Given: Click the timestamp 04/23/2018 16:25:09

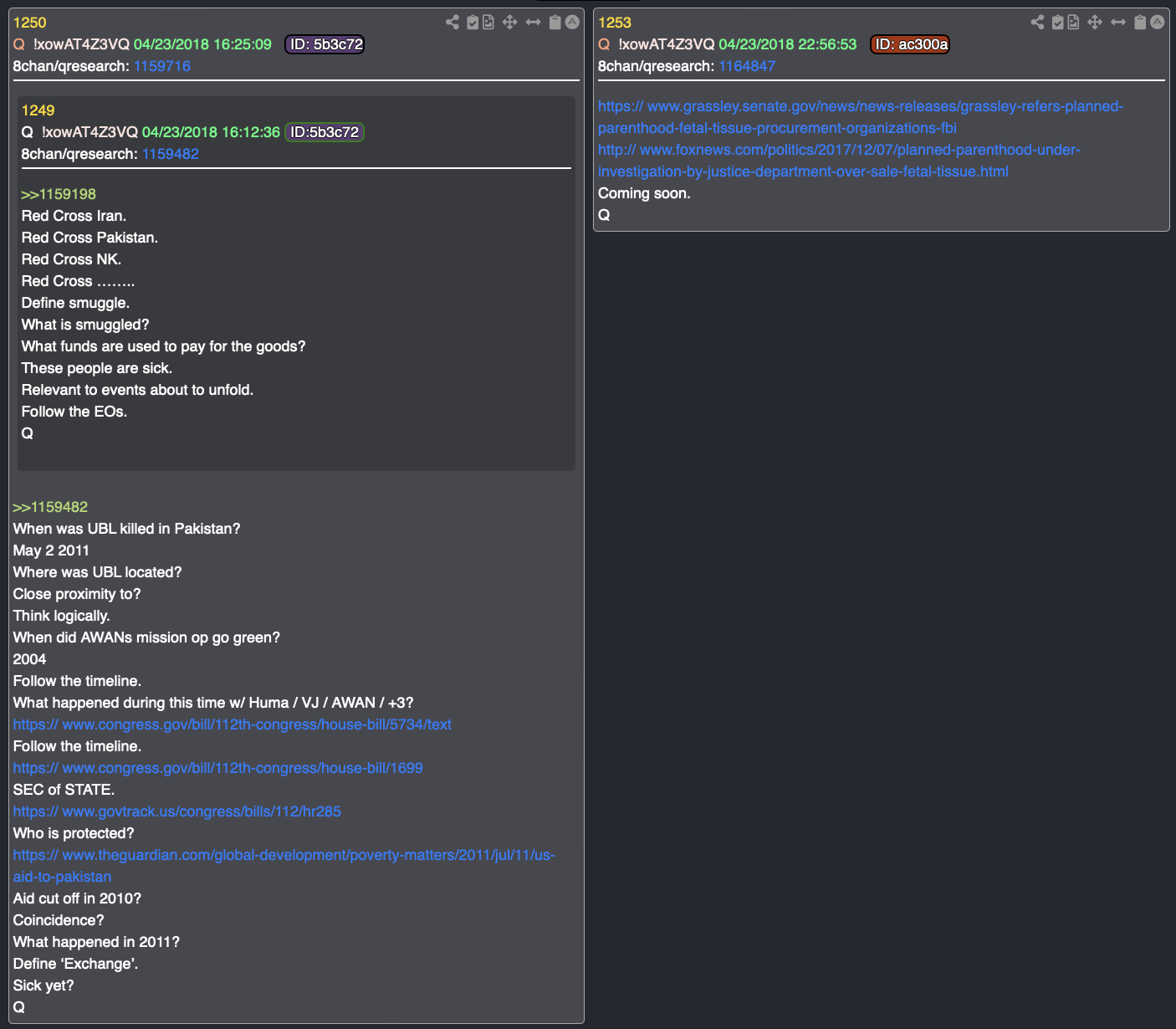Looking at the screenshot, I should click(202, 44).
